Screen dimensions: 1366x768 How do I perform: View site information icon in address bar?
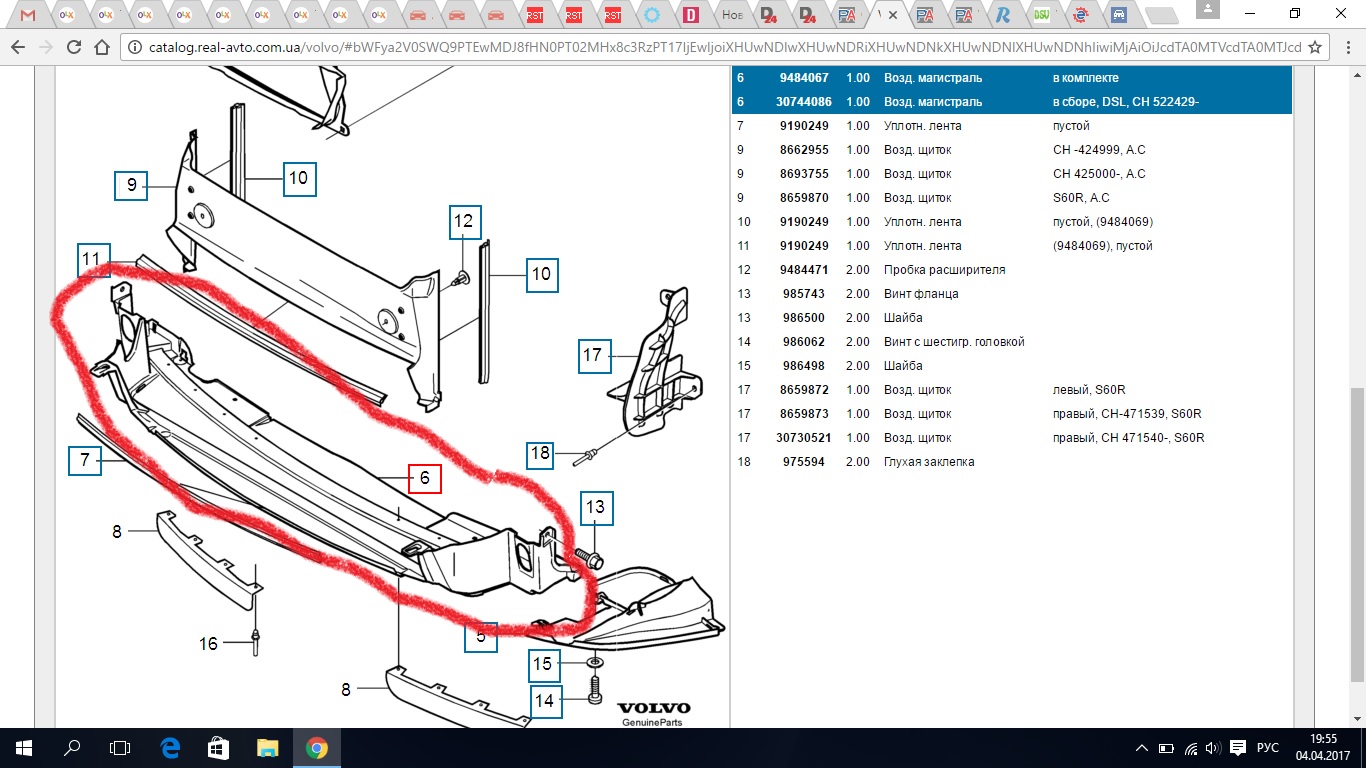click(x=136, y=47)
